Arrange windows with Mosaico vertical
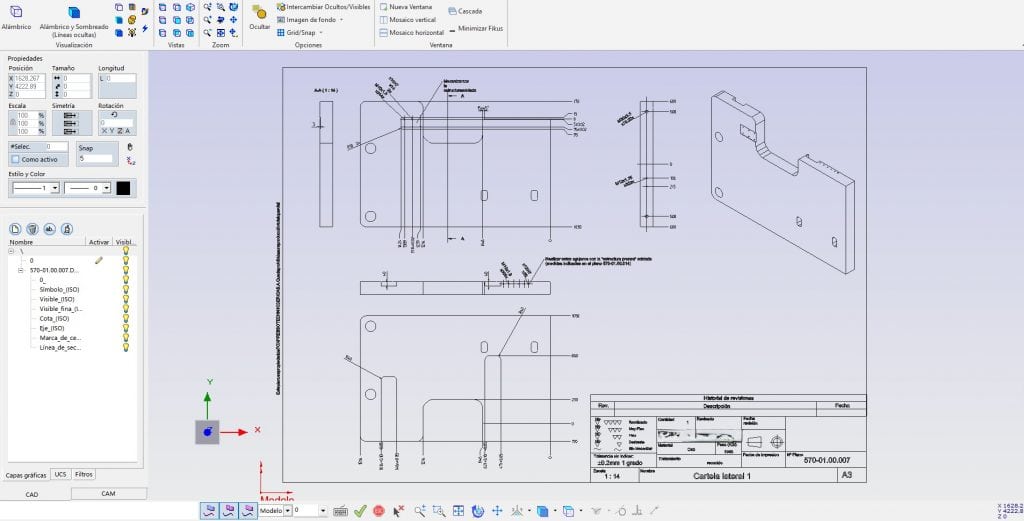 tap(408, 20)
